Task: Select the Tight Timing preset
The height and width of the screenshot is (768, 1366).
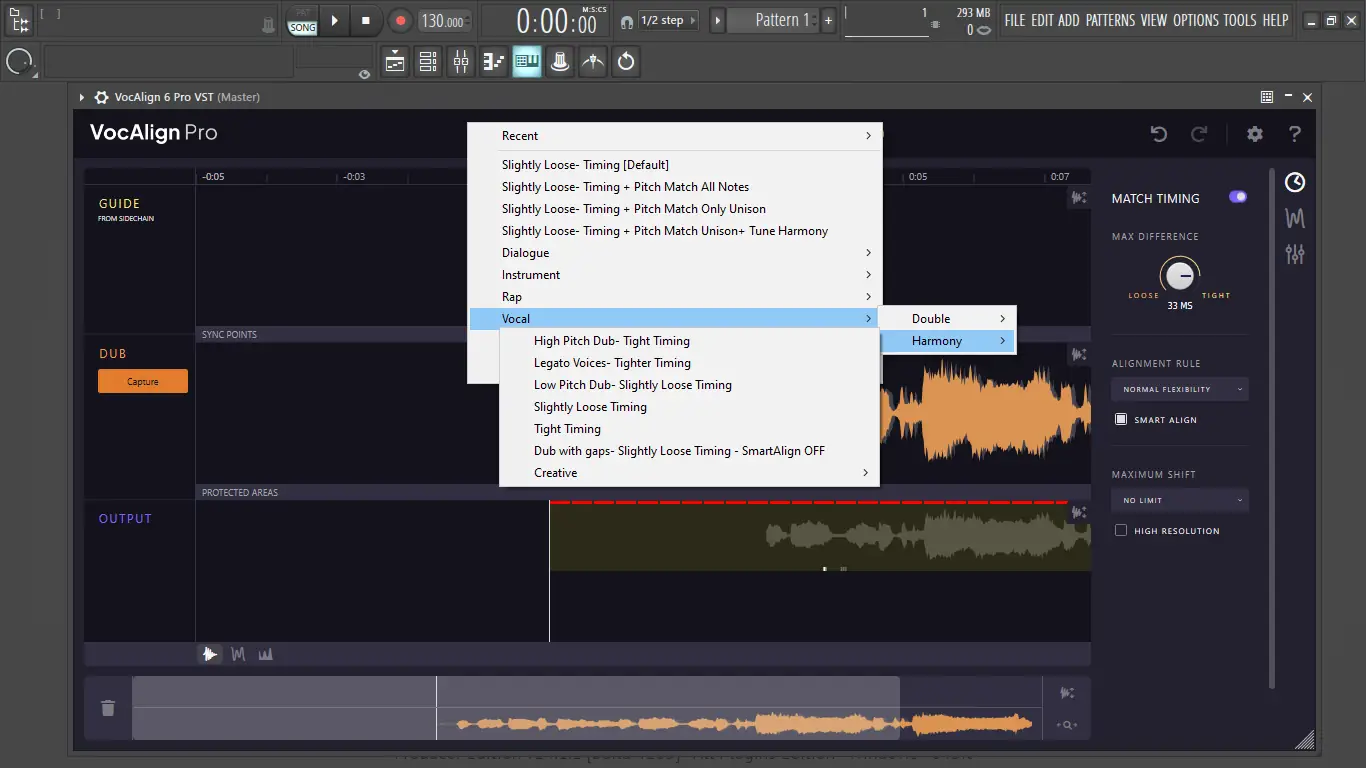Action: pyautogui.click(x=567, y=429)
